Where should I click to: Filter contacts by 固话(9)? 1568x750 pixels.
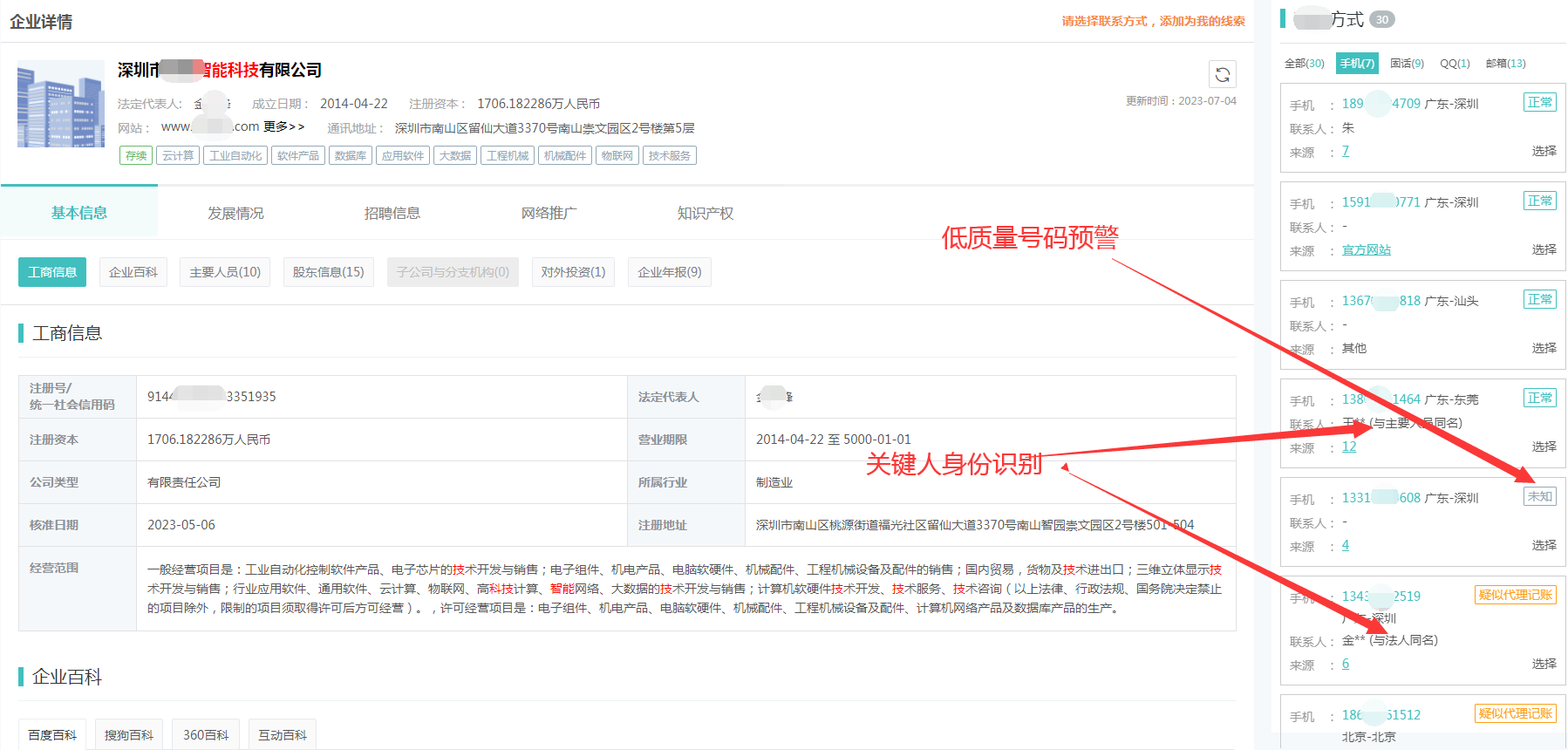(x=1406, y=64)
